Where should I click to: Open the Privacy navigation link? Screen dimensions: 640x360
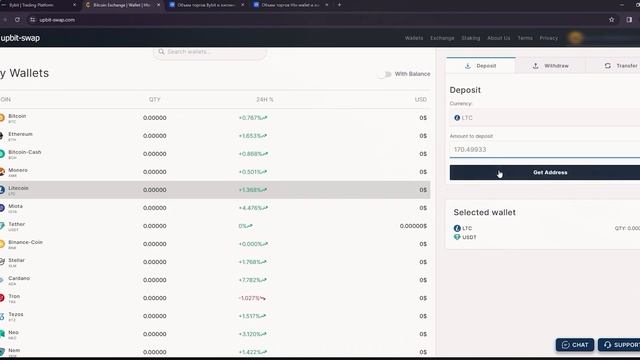pyautogui.click(x=549, y=38)
